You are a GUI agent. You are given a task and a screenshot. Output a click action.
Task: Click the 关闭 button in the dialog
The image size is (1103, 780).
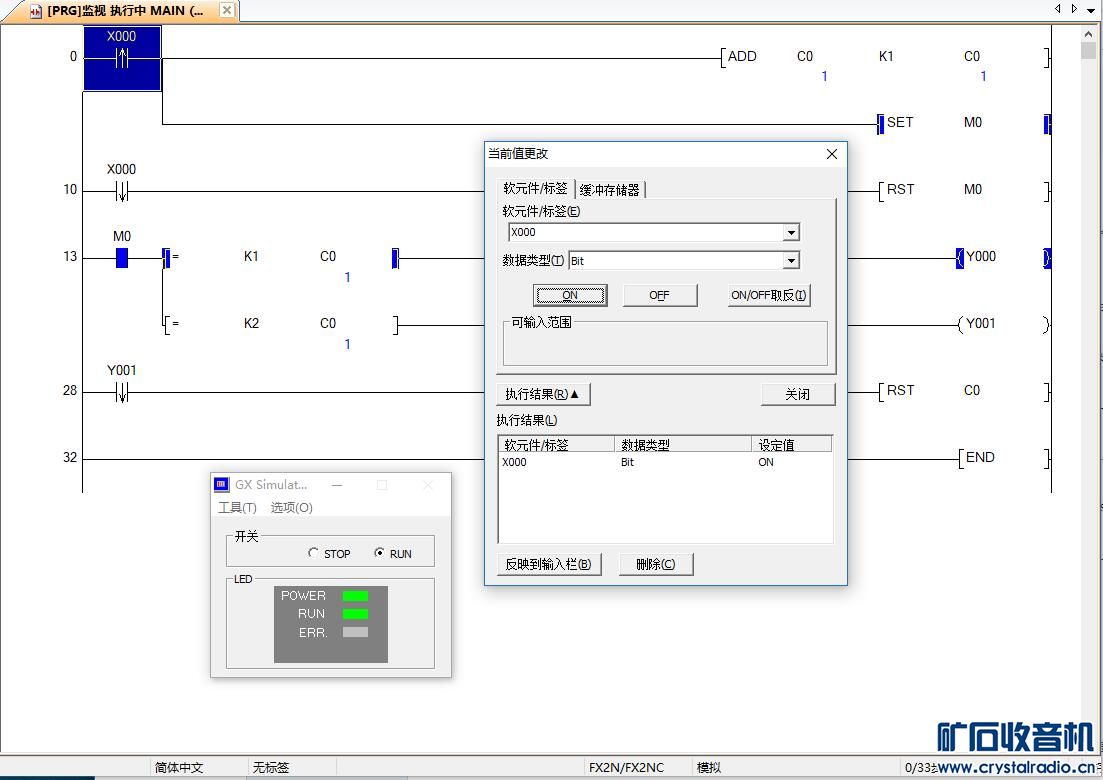[x=797, y=394]
